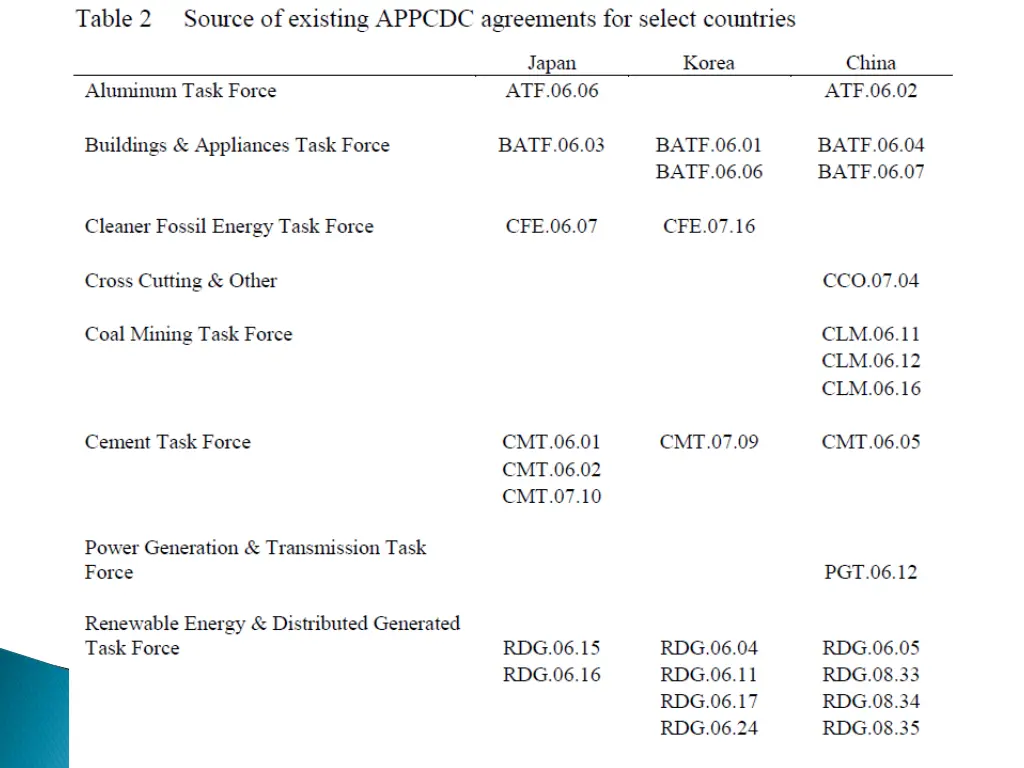
Task: Click the CMT.07.09 entry
Action: click(709, 442)
